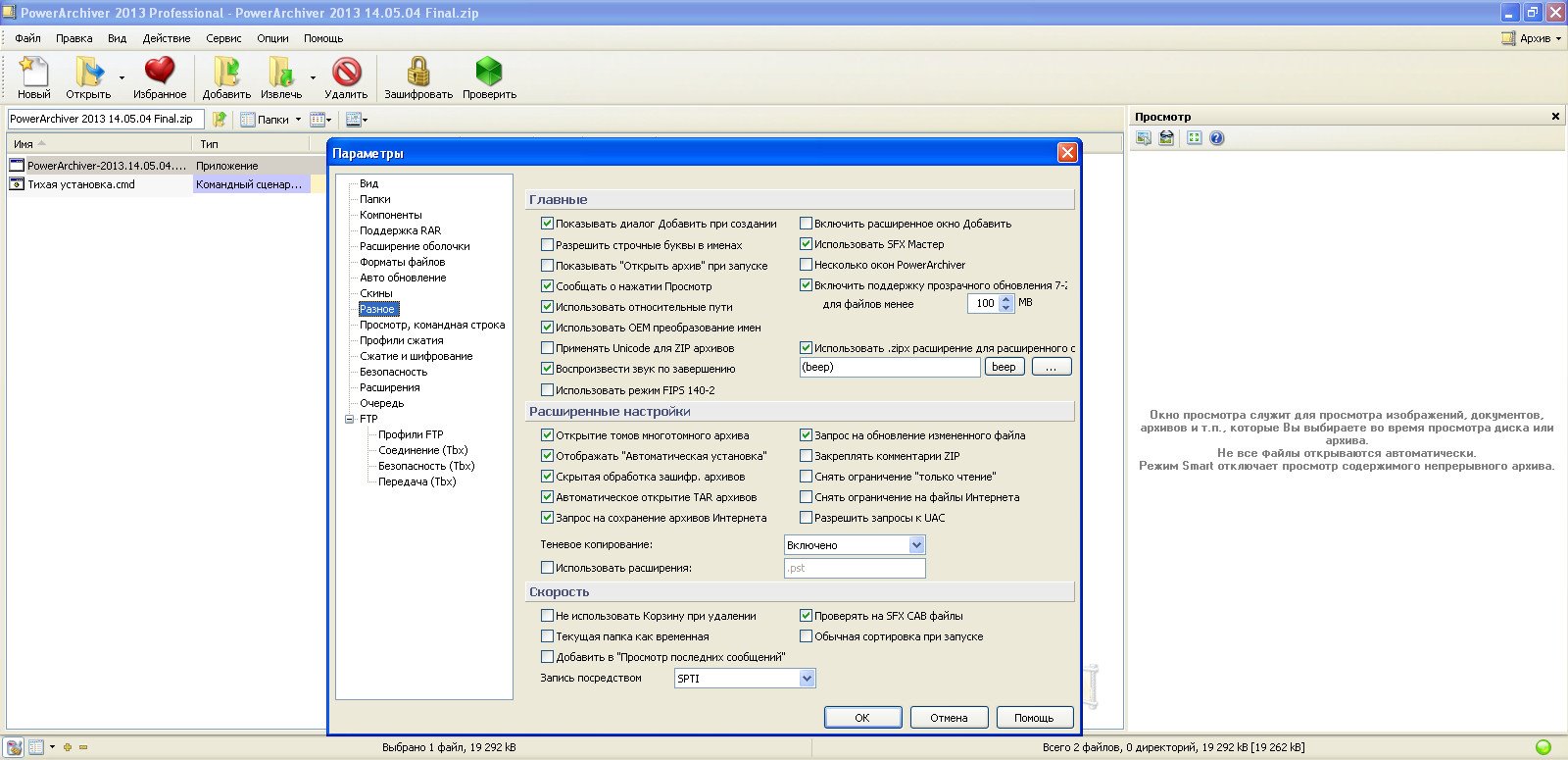Image resolution: width=1568 pixels, height=760 pixels.
Task: Click the green status indicator in bottom-right corner
Action: 1543,747
